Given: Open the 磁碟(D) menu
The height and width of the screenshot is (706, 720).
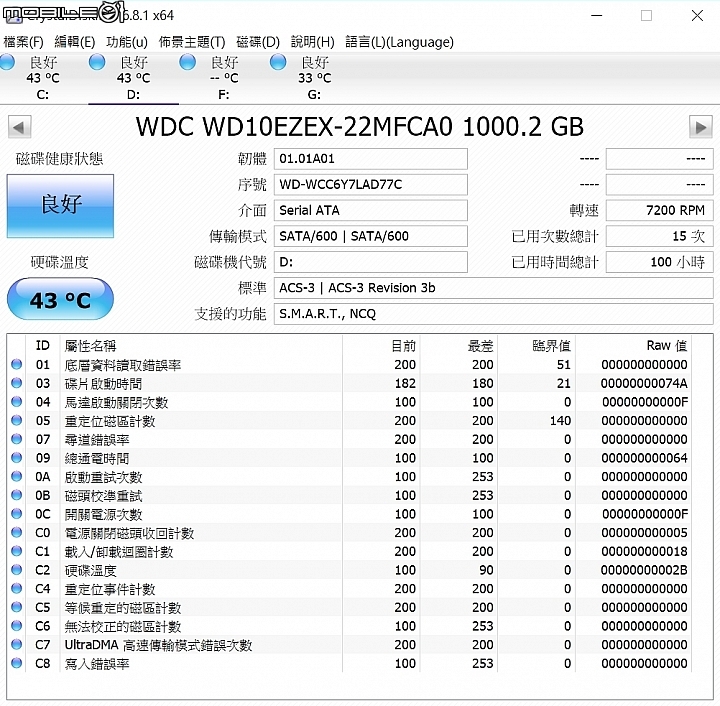Looking at the screenshot, I should point(258,42).
